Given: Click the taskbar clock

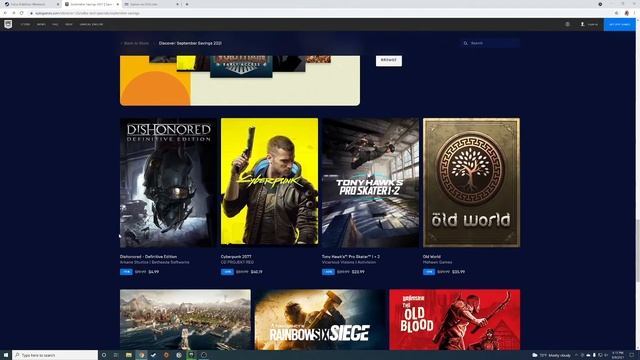Looking at the screenshot, I should coord(618,355).
